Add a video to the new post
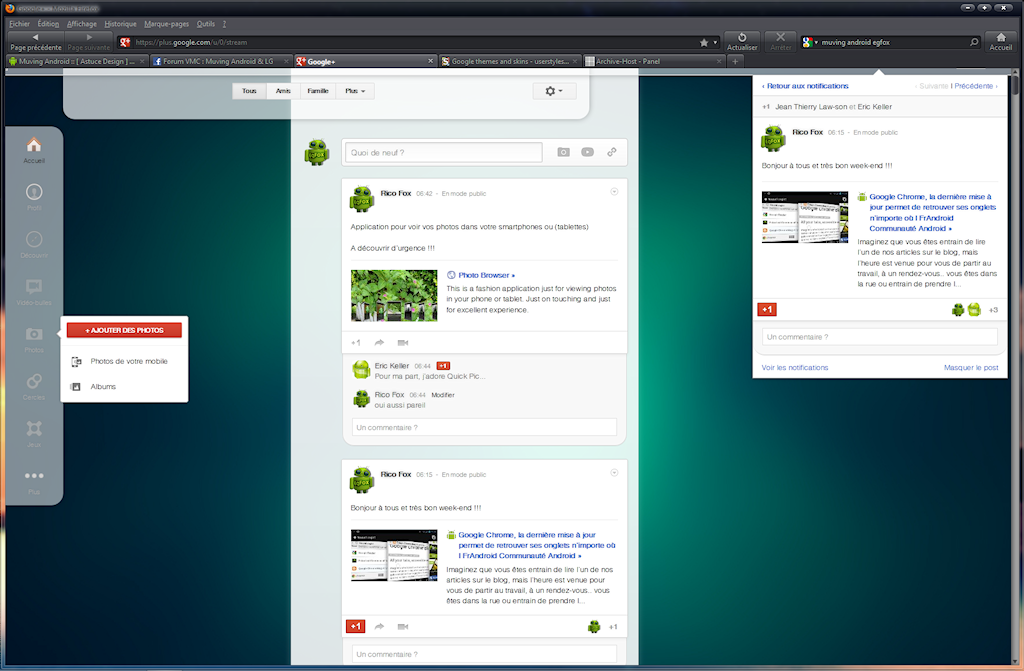1024x671 pixels. point(588,152)
